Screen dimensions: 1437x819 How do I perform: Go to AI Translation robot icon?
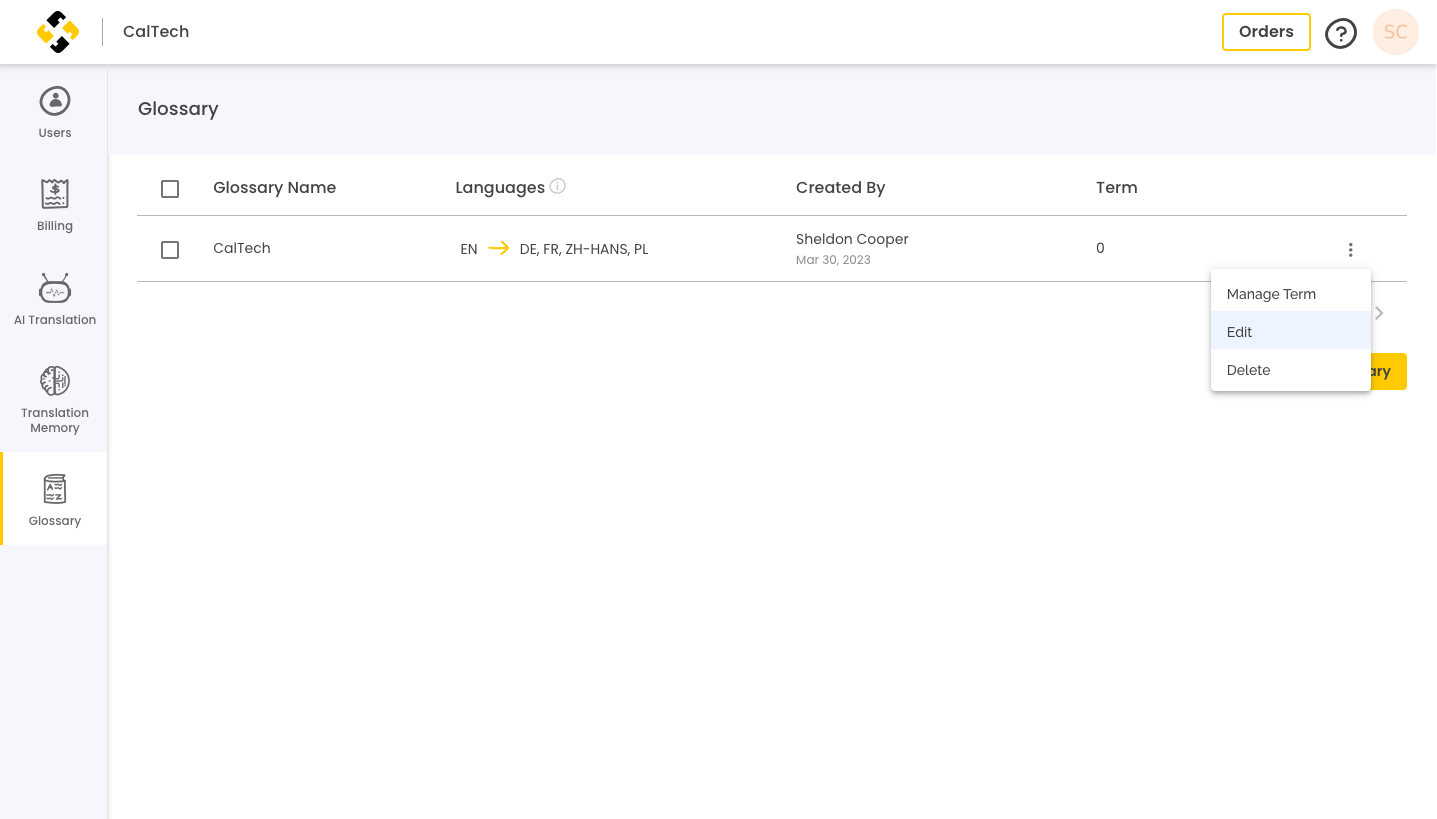point(55,288)
